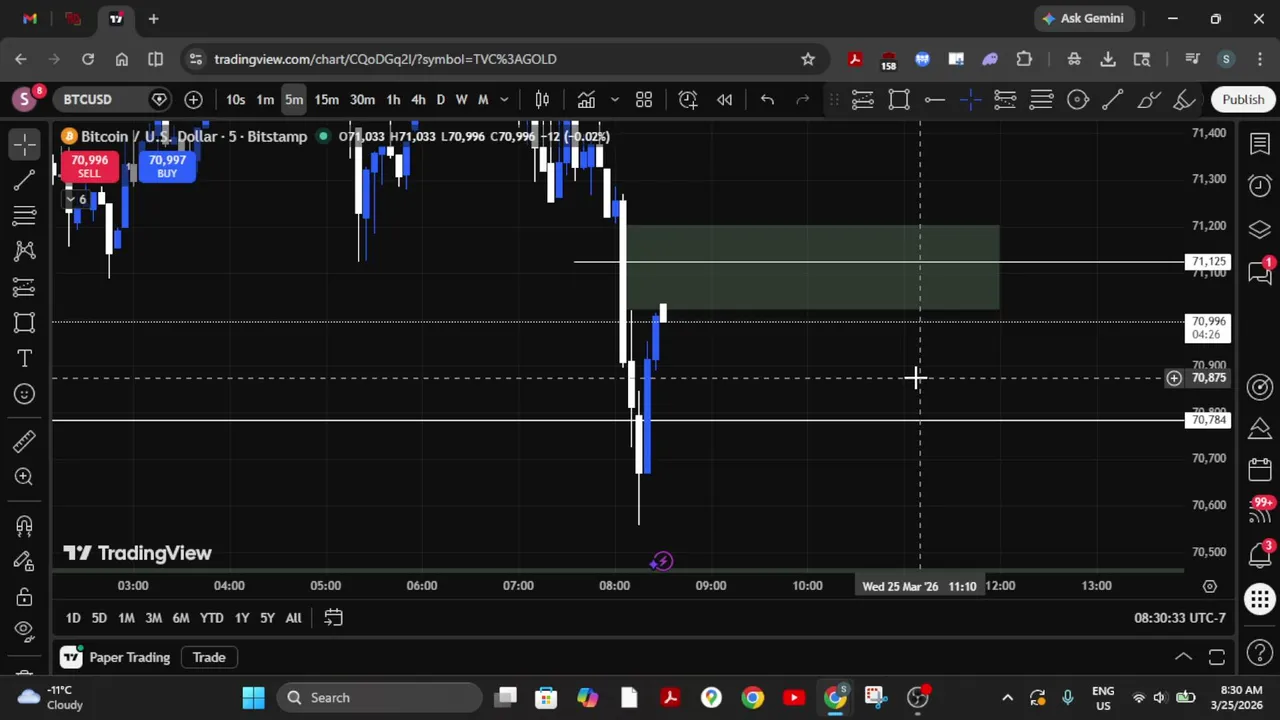
Task: Click the eraser tool in favorites toolbar
Action: click(x=1184, y=99)
